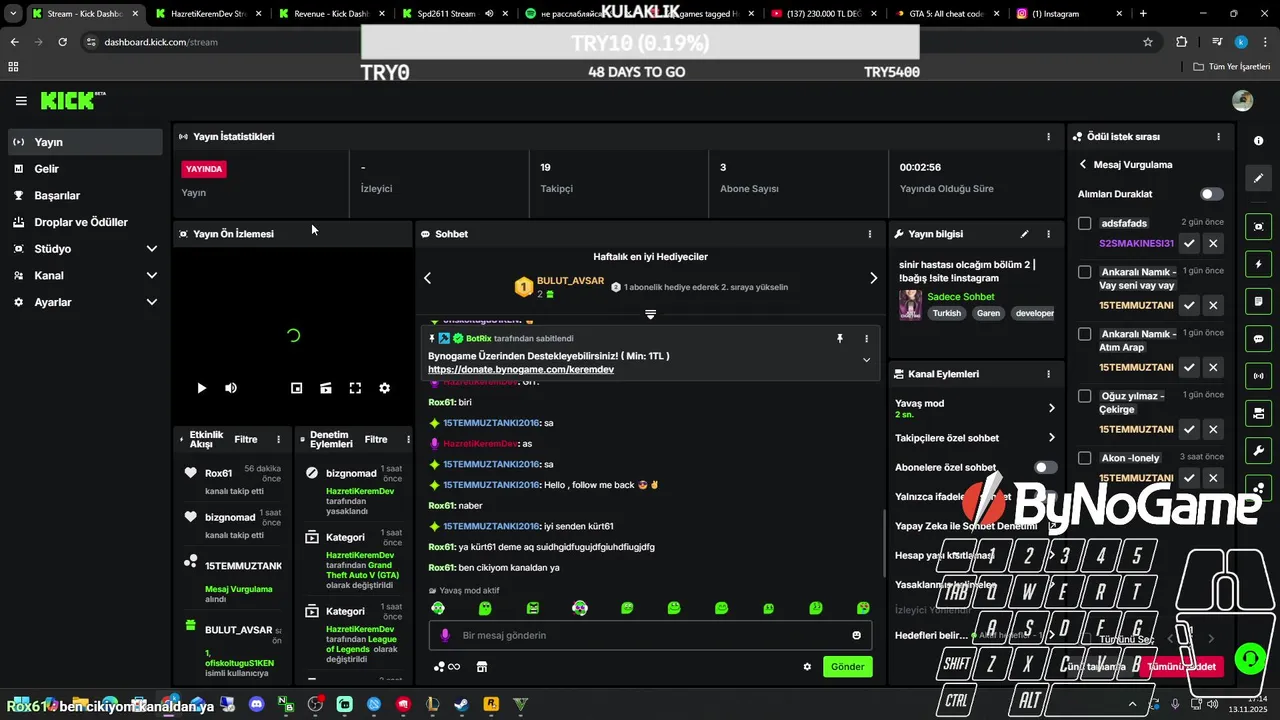This screenshot has width=1280, height=720.
Task: Open Gelir in the sidebar
Action: pyautogui.click(x=85, y=169)
